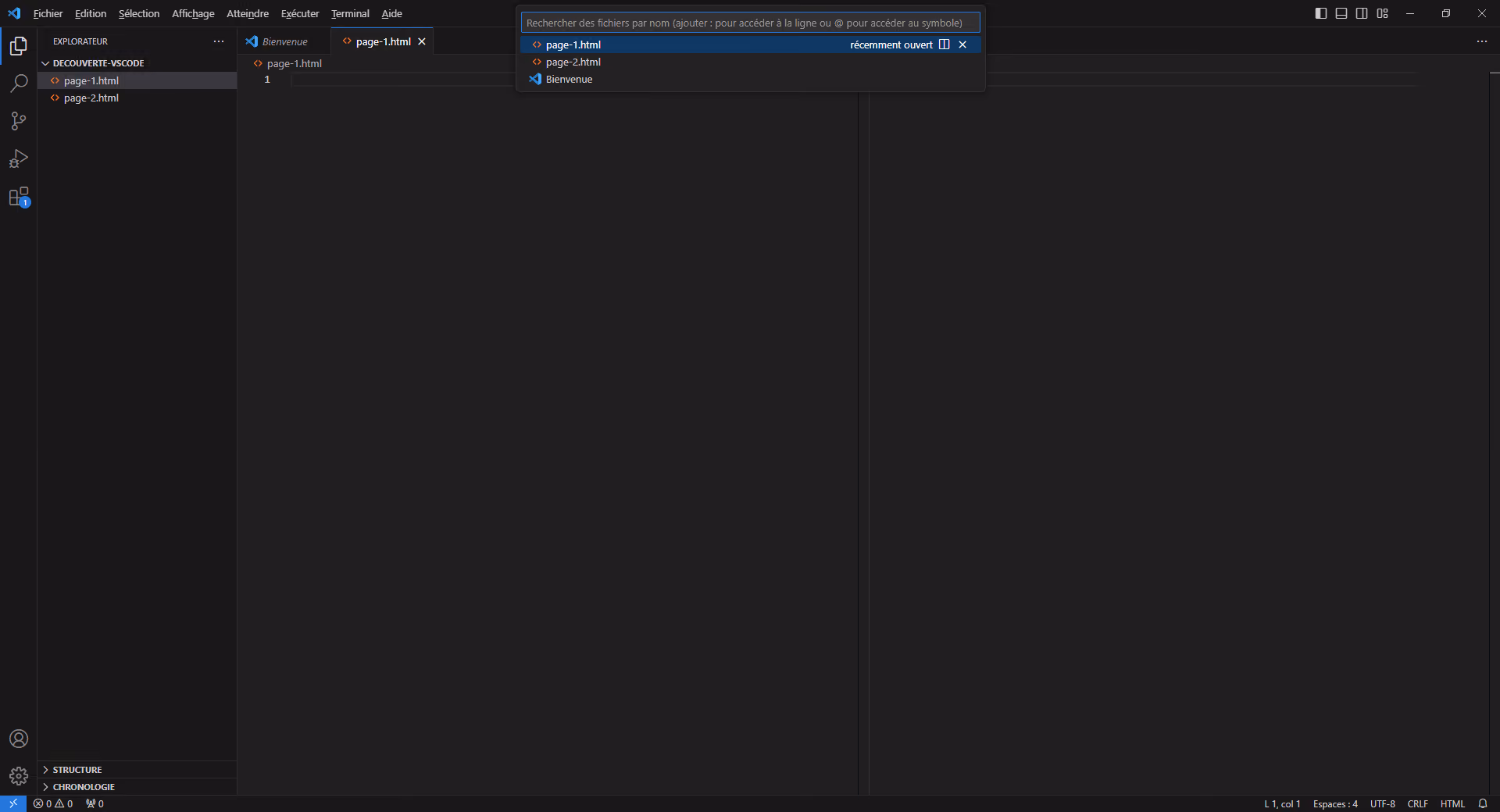Open page-1.html to the side from quick open
Viewport: 1500px width, 812px height.
pos(944,45)
